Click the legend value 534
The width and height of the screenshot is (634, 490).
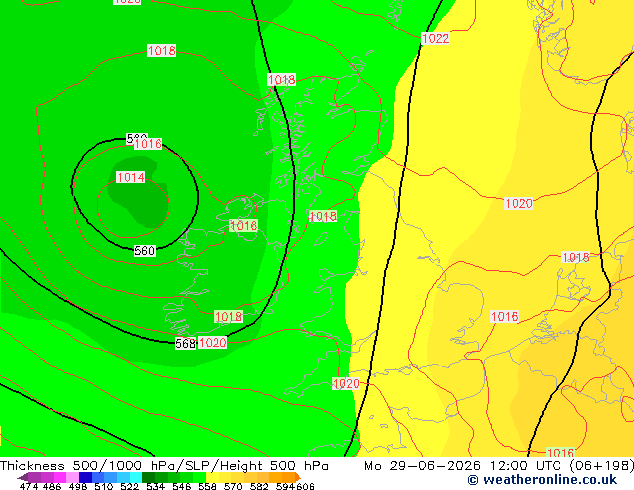[155, 486]
